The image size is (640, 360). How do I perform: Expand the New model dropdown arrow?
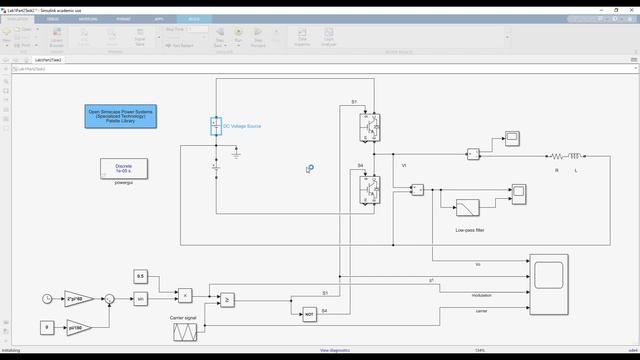coord(7,45)
